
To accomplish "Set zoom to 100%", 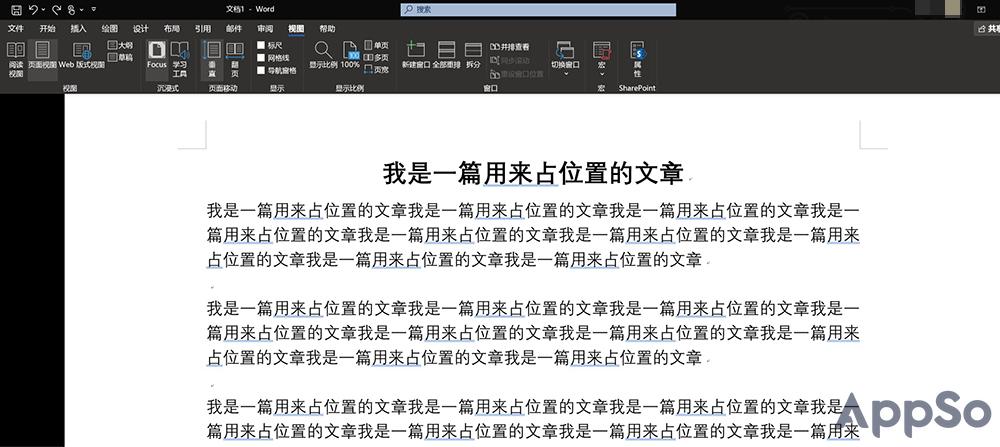I will pyautogui.click(x=350, y=55).
